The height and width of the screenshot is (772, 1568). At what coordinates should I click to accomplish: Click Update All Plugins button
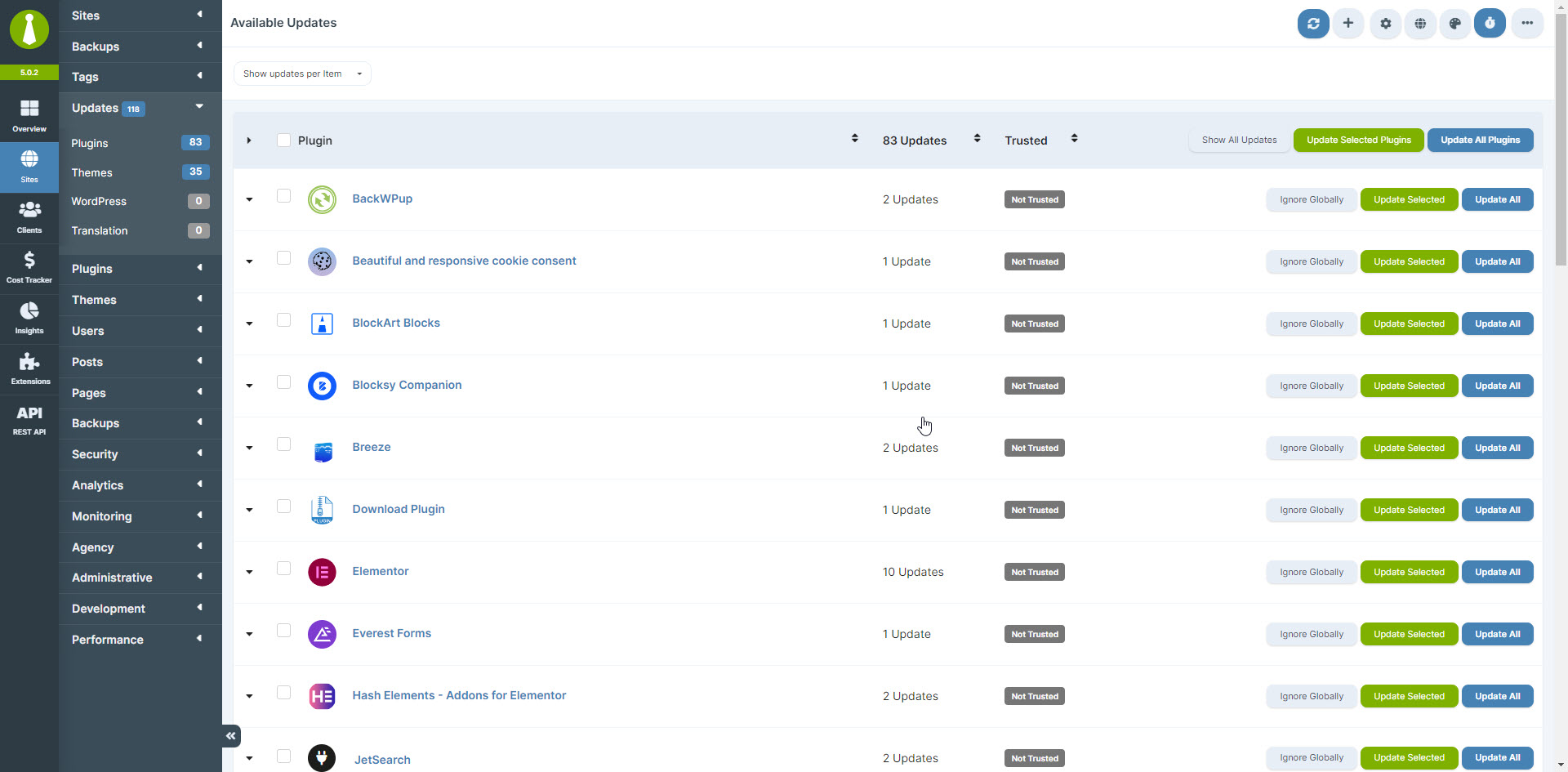pos(1480,140)
